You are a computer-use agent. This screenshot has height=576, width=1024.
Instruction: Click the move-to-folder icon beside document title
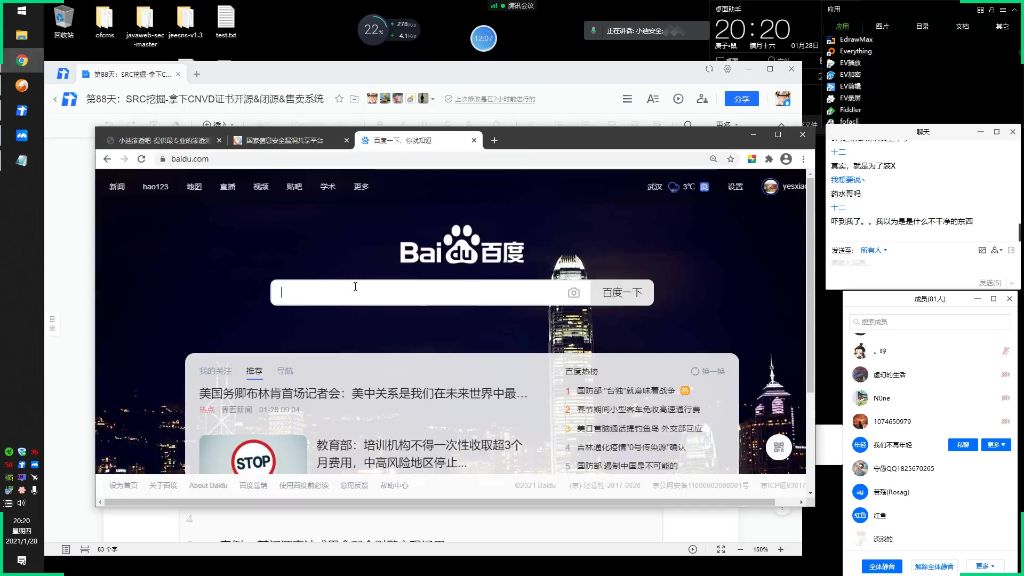tap(355, 99)
